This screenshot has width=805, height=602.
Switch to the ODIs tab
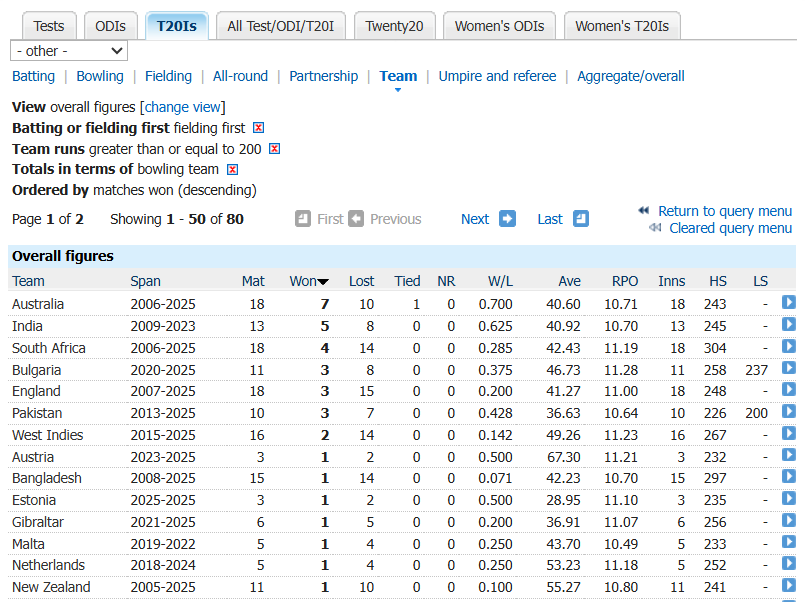click(x=110, y=26)
